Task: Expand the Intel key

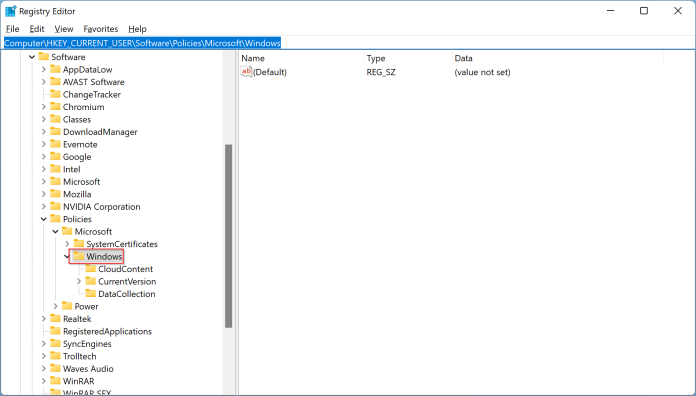Action: tap(44, 169)
